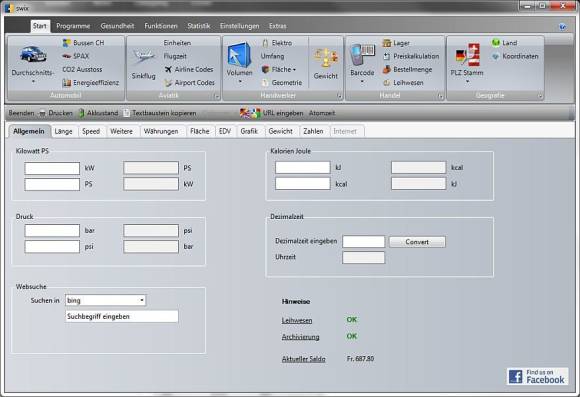Click URL eingeben toolbar item

pos(283,113)
